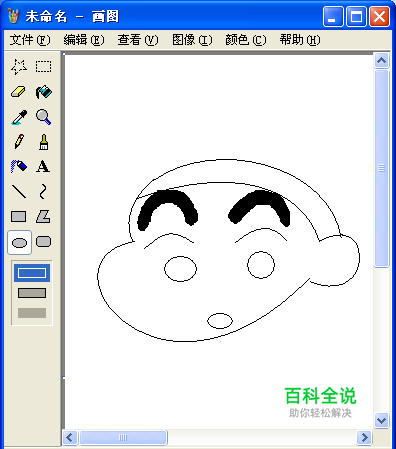Open the 查看(V) menu
The height and width of the screenshot is (449, 396).
[x=138, y=40]
